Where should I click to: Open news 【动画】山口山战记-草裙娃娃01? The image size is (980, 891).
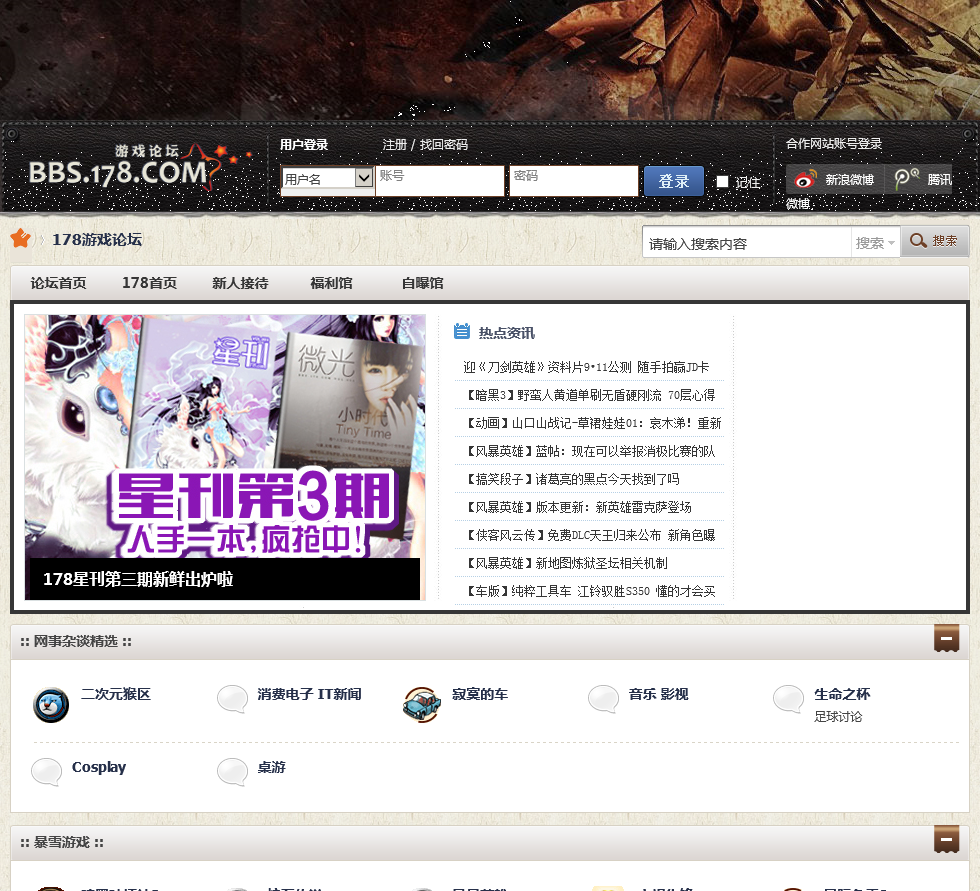592,423
